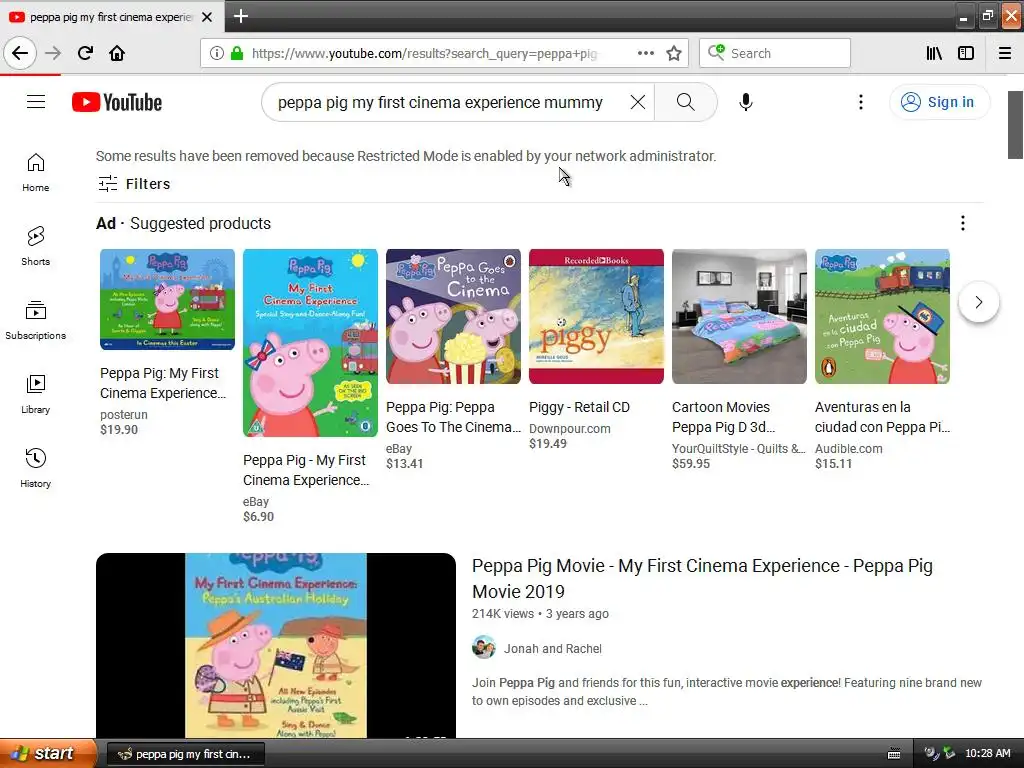Bookmark this page with star icon
1024x768 pixels.
point(674,53)
